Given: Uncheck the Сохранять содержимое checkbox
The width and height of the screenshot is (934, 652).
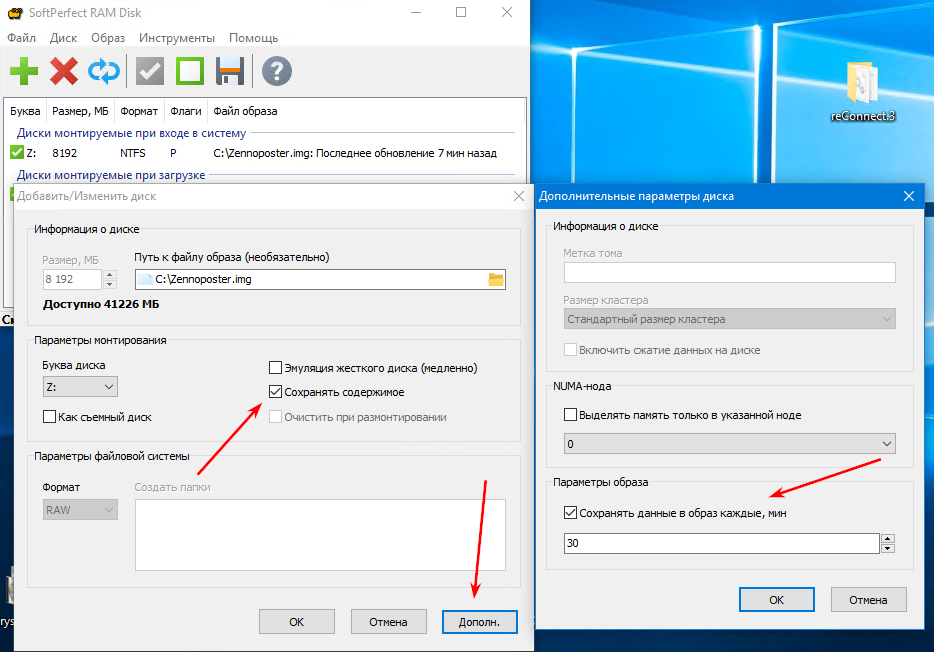Looking at the screenshot, I should pyautogui.click(x=275, y=392).
